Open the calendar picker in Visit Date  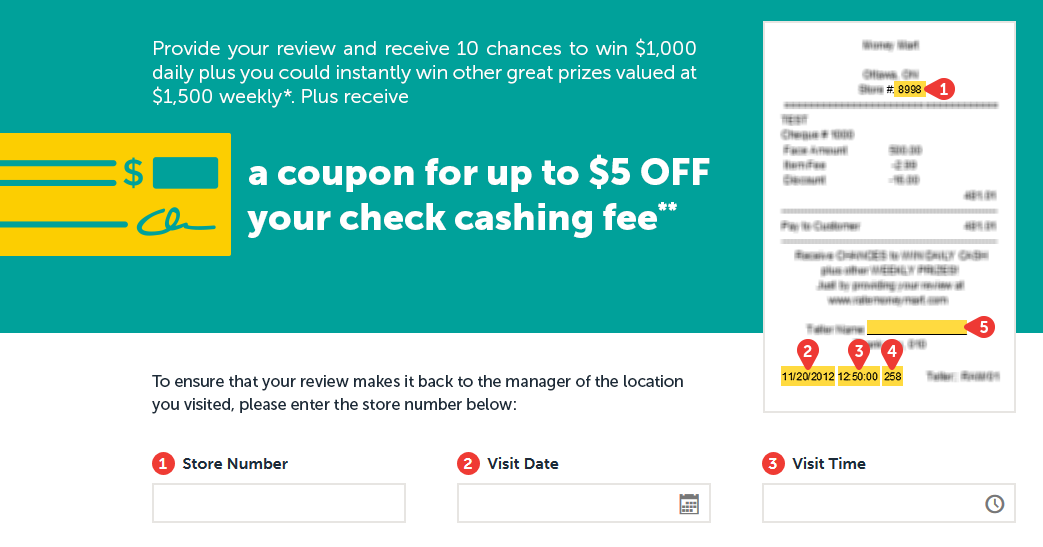pos(689,504)
